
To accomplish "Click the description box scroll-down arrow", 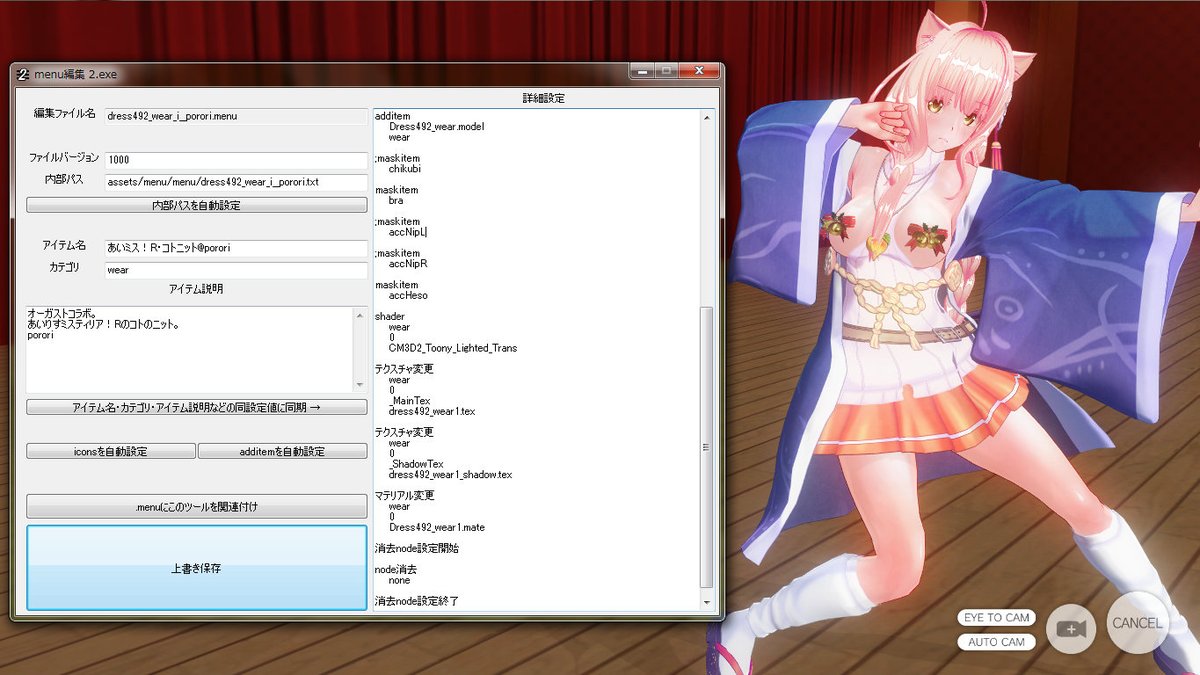I will tap(360, 385).
